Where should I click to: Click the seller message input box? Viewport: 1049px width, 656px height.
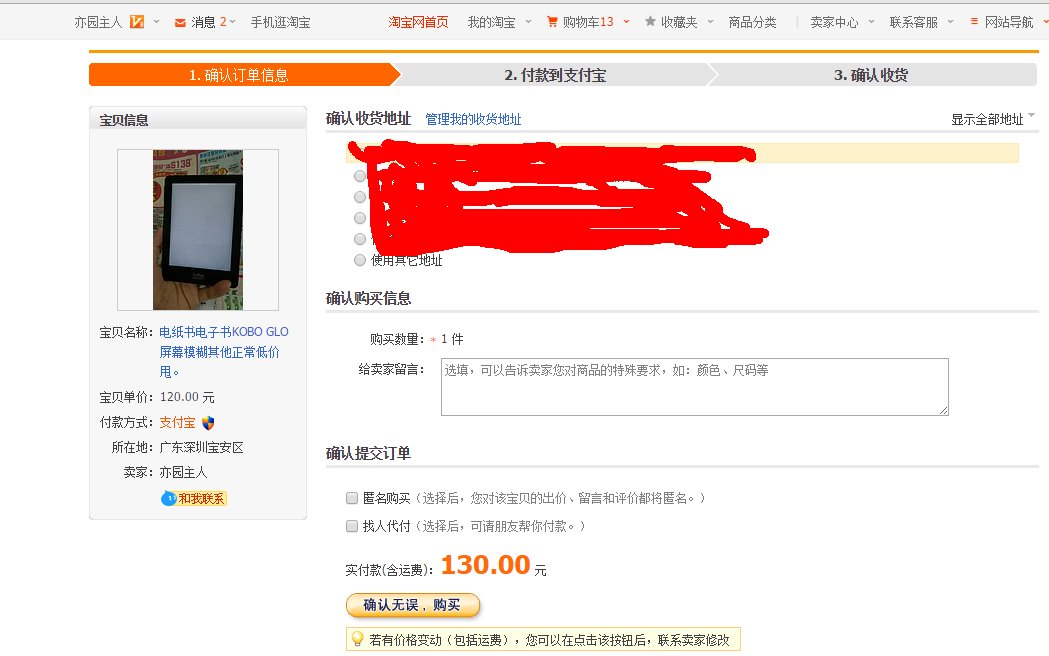click(x=693, y=386)
